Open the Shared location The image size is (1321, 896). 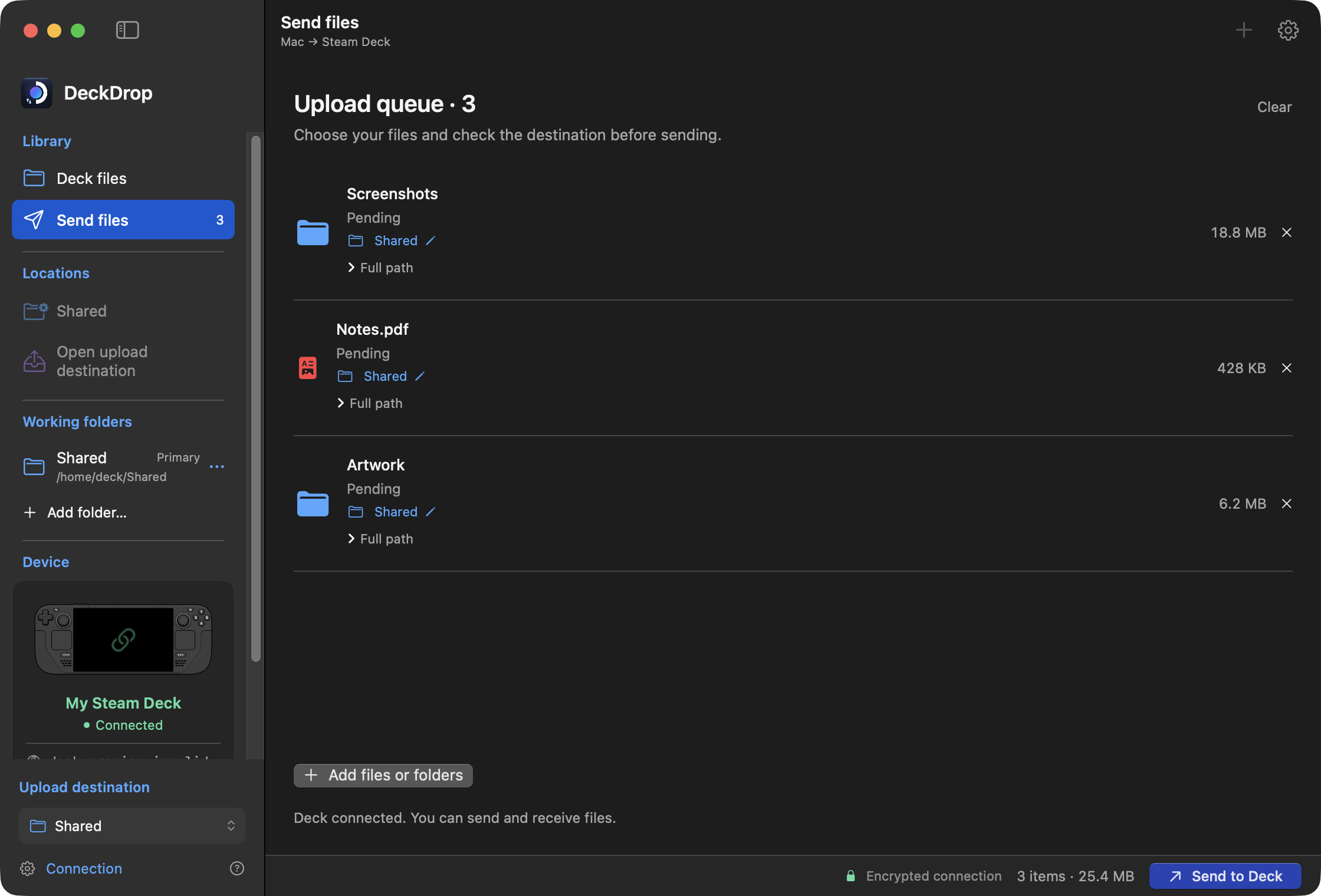123,311
